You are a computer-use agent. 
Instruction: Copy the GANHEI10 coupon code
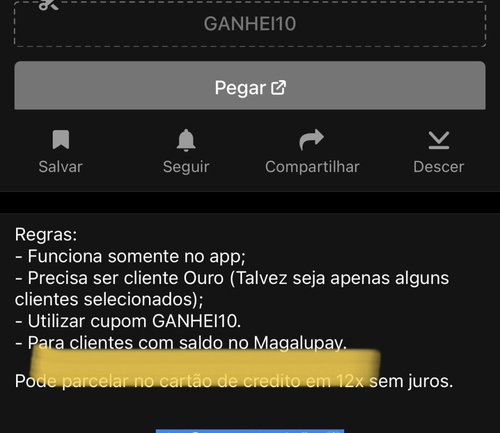250,24
